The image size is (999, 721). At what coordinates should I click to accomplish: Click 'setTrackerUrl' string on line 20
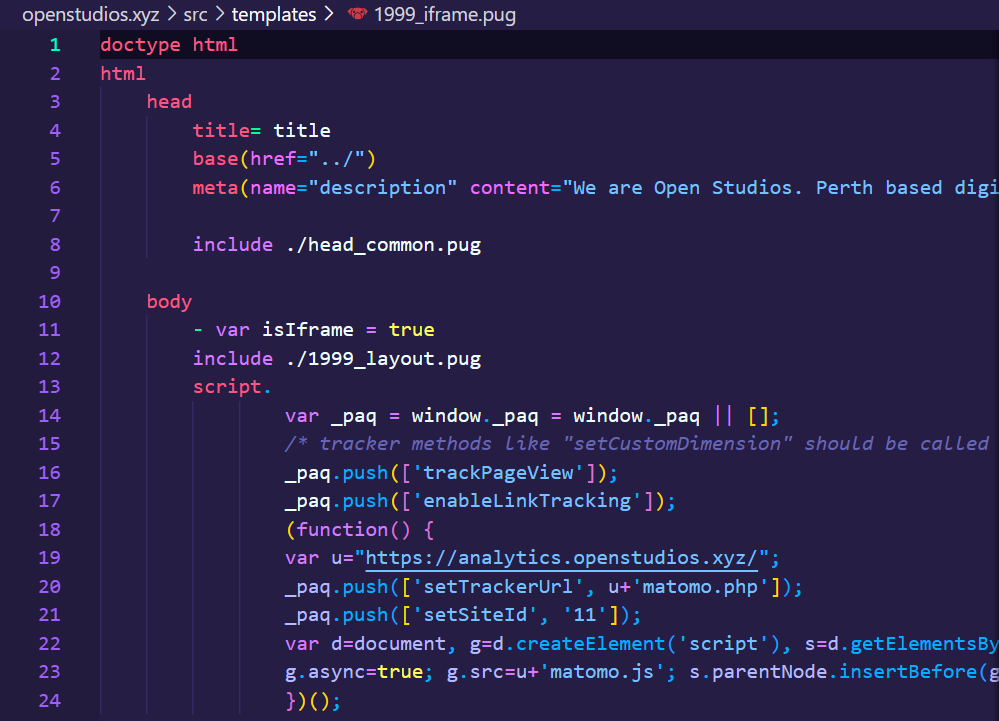coord(498,587)
